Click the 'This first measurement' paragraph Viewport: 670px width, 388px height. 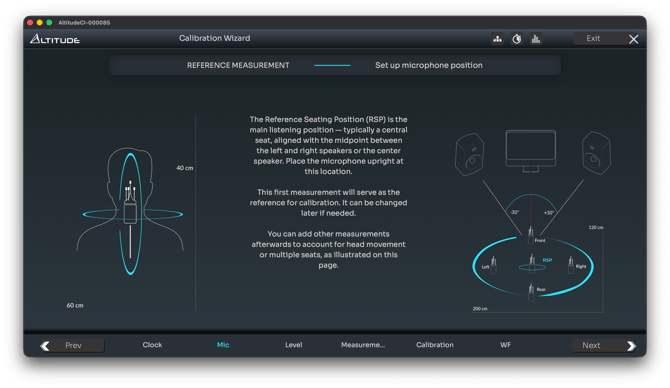pyautogui.click(x=328, y=203)
